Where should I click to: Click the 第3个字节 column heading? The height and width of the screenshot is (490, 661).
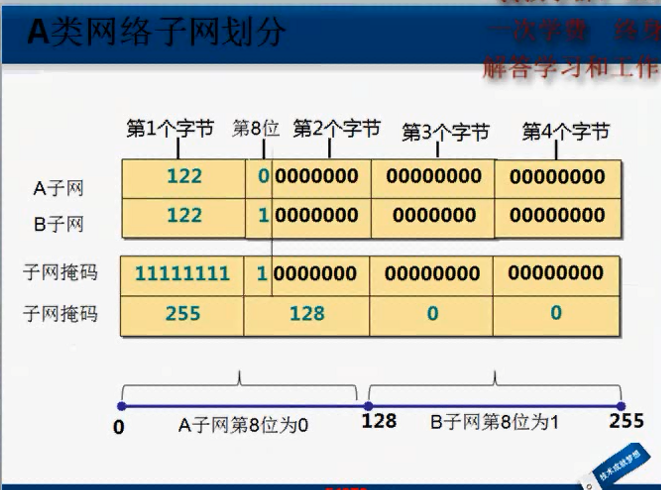(445, 132)
